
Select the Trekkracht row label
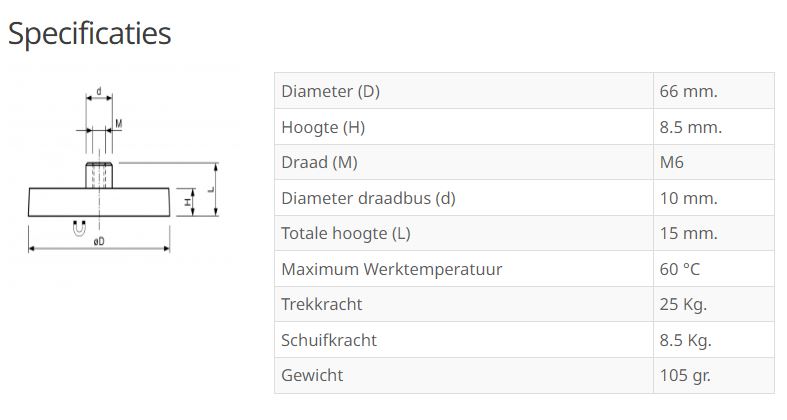click(x=322, y=304)
